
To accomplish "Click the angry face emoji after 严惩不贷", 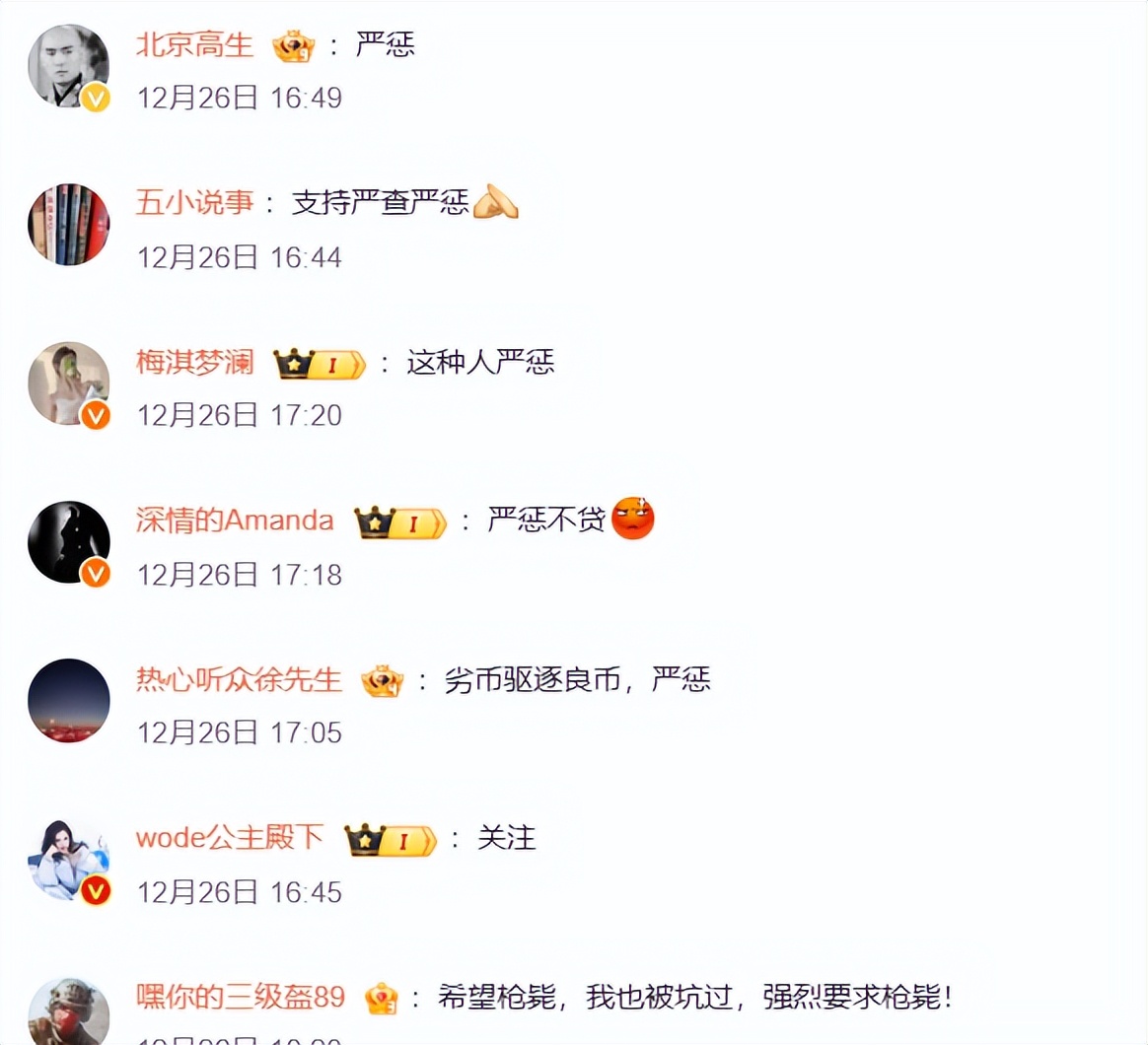I will [x=632, y=519].
